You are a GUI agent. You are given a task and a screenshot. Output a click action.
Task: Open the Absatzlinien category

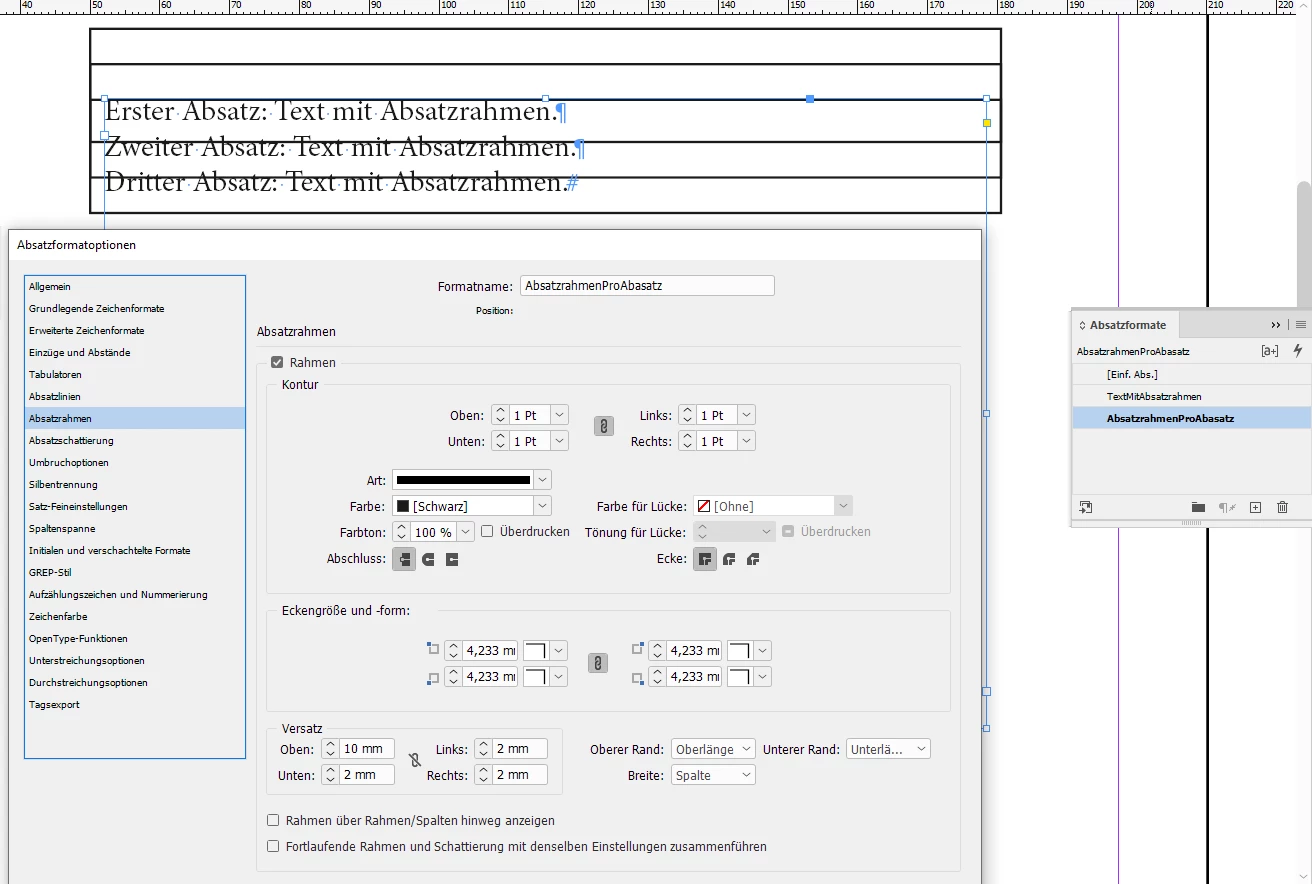click(135, 397)
